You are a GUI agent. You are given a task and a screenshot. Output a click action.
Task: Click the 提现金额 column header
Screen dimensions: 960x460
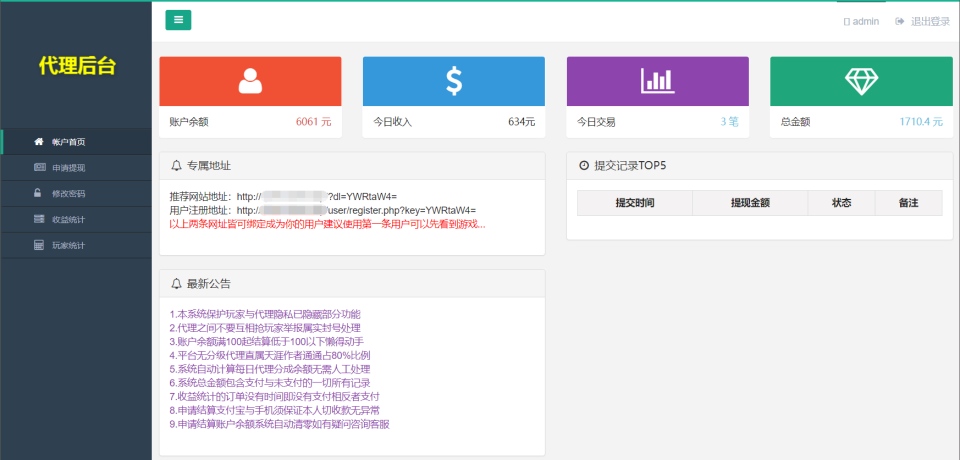[x=750, y=203]
